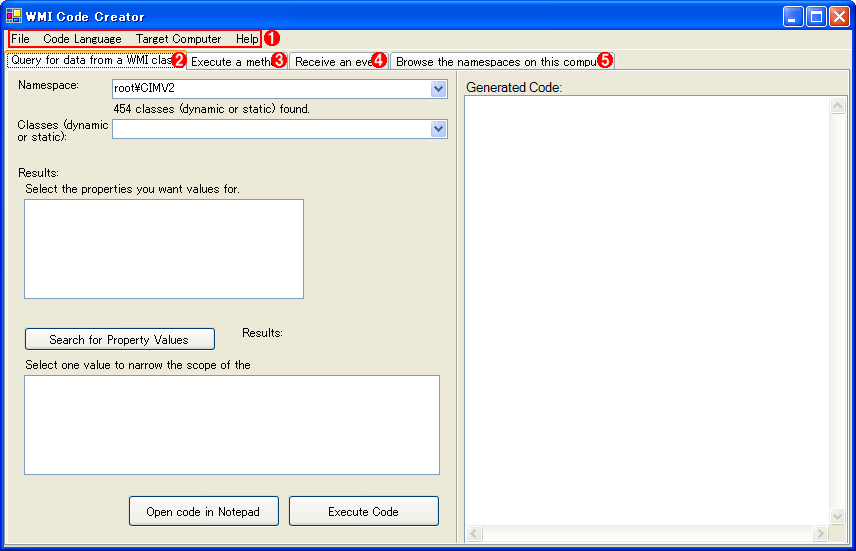Viewport: 856px width, 551px height.
Task: Maximize the WMI Code Creator window
Action: click(816, 17)
